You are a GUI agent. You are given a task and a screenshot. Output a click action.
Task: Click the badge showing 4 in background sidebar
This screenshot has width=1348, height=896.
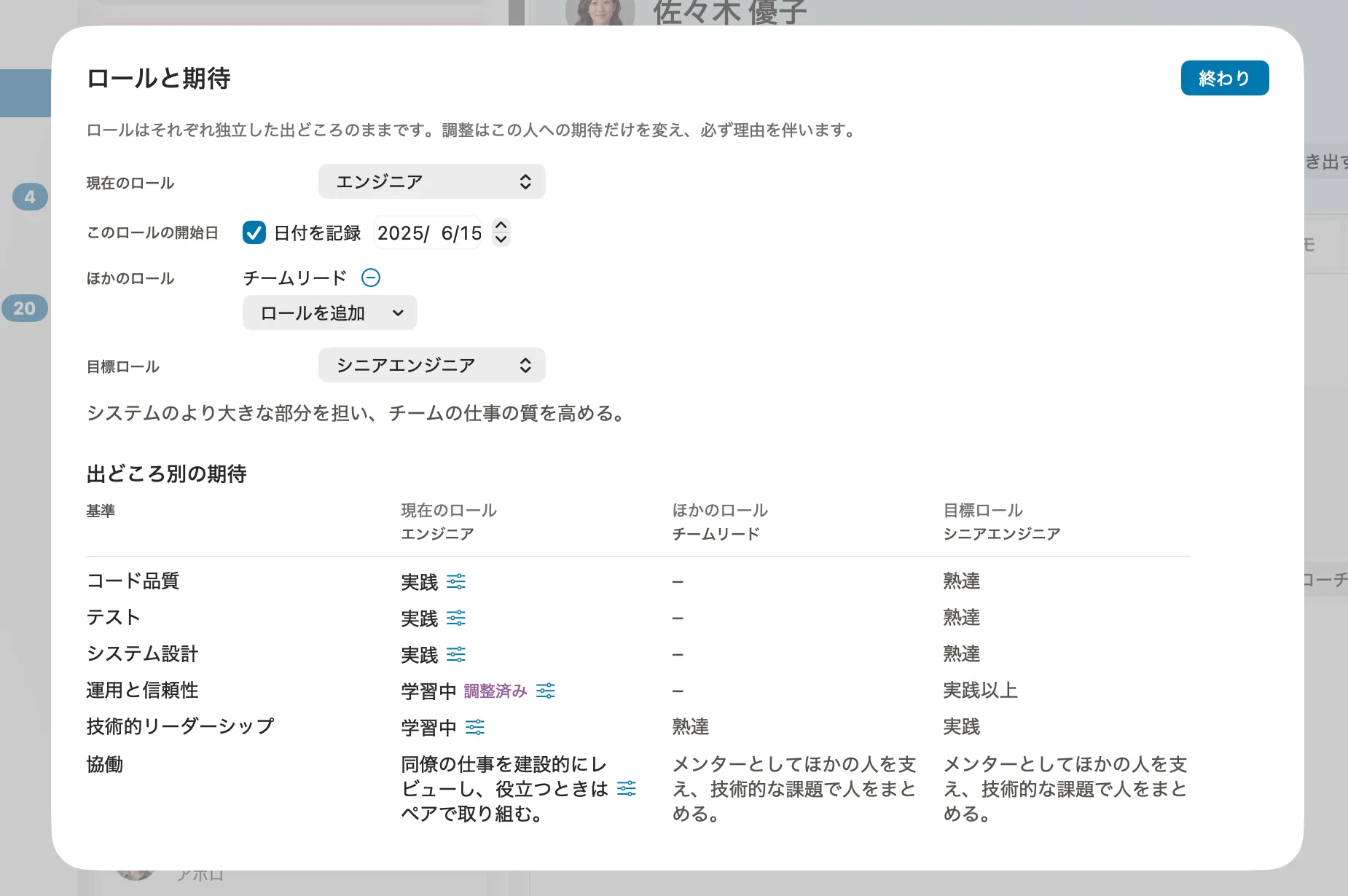click(30, 197)
